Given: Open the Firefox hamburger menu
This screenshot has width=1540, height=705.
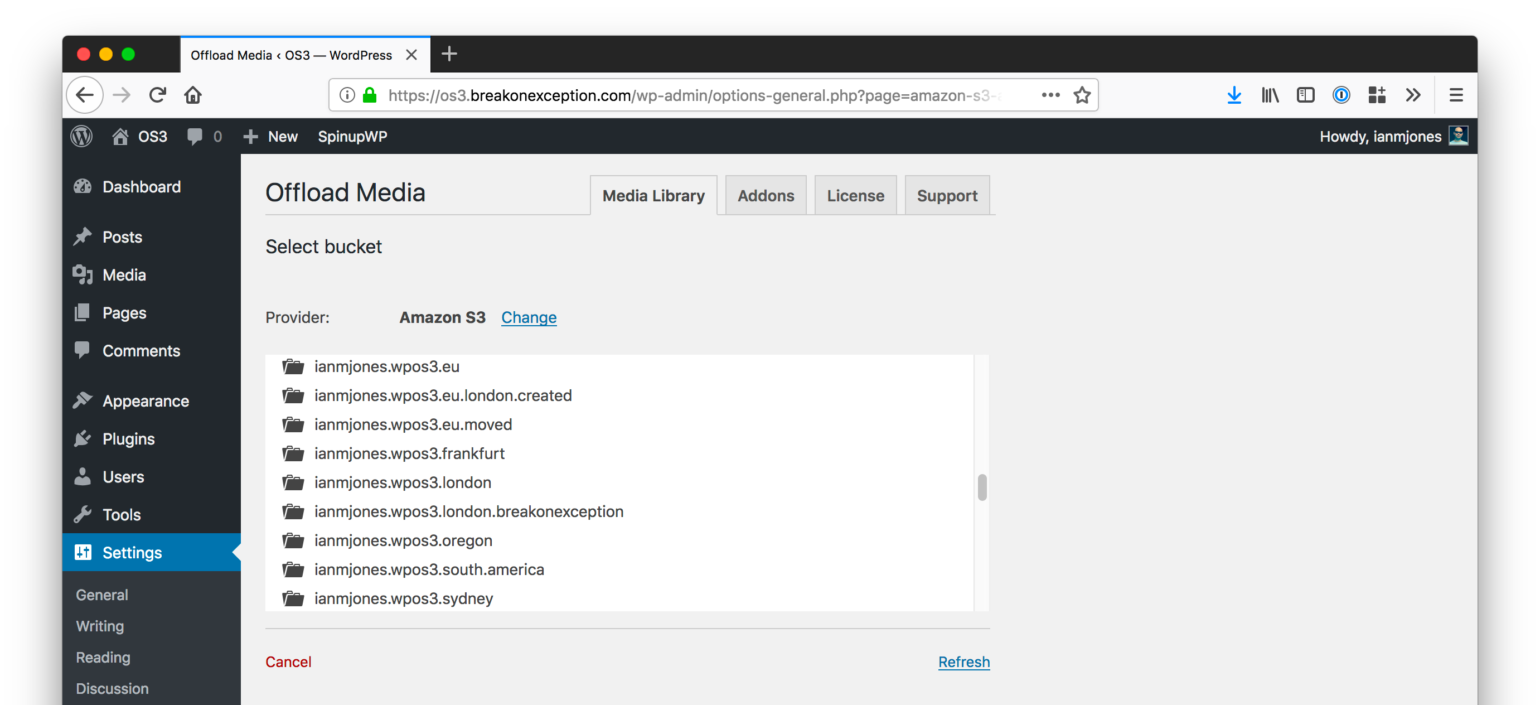Looking at the screenshot, I should (1456, 95).
